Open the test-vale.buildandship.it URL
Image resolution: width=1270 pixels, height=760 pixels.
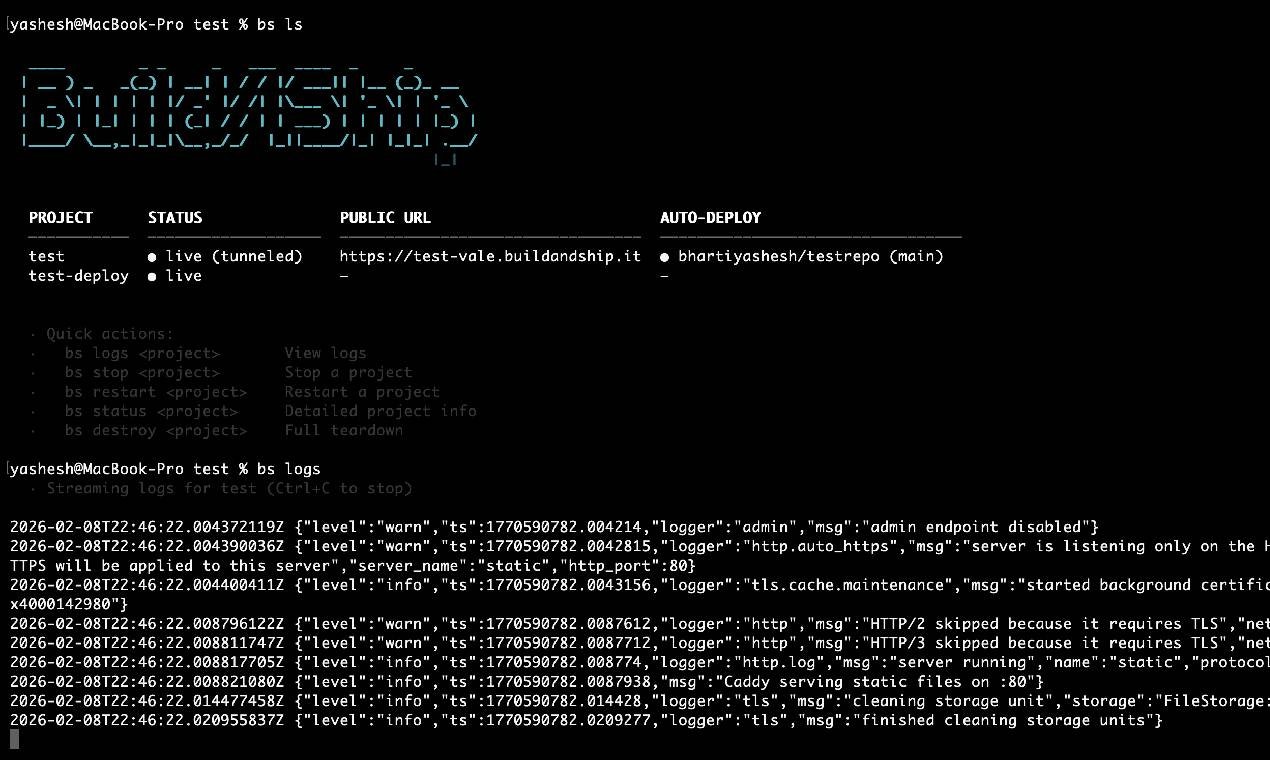(490, 256)
